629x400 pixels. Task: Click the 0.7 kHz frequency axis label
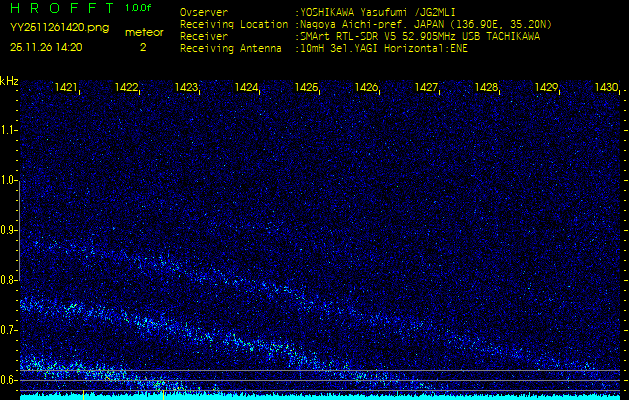point(9,330)
